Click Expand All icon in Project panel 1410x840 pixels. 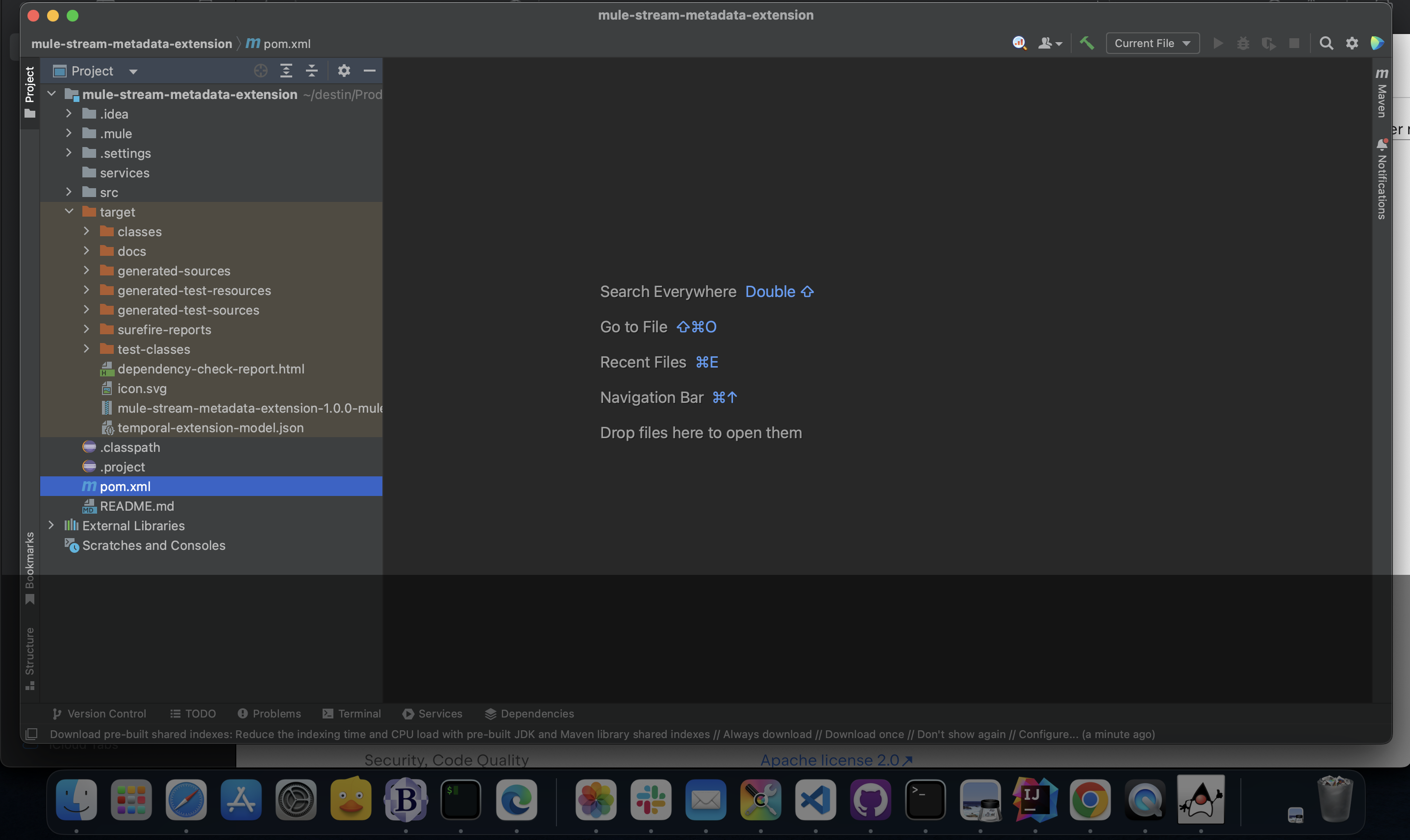click(x=286, y=71)
